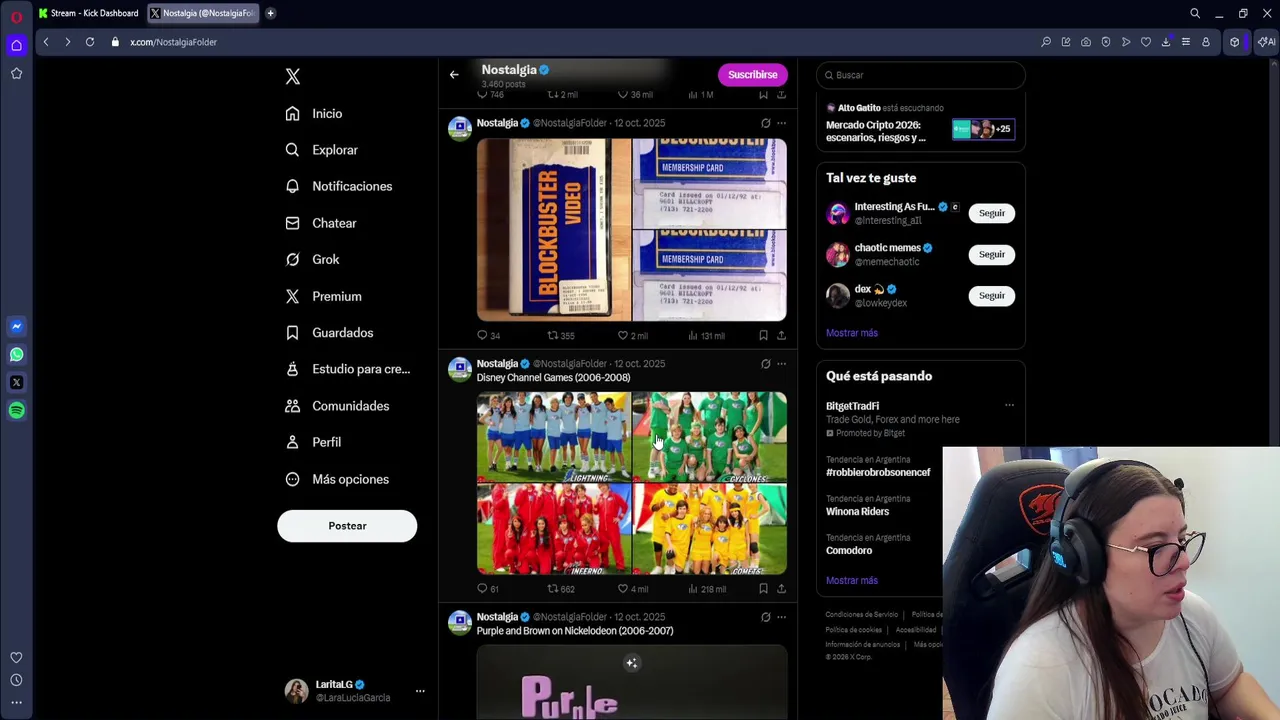Screen dimensions: 1280x720
Task: Join Alto Gatito Mercado Cripto space
Action: point(921,125)
